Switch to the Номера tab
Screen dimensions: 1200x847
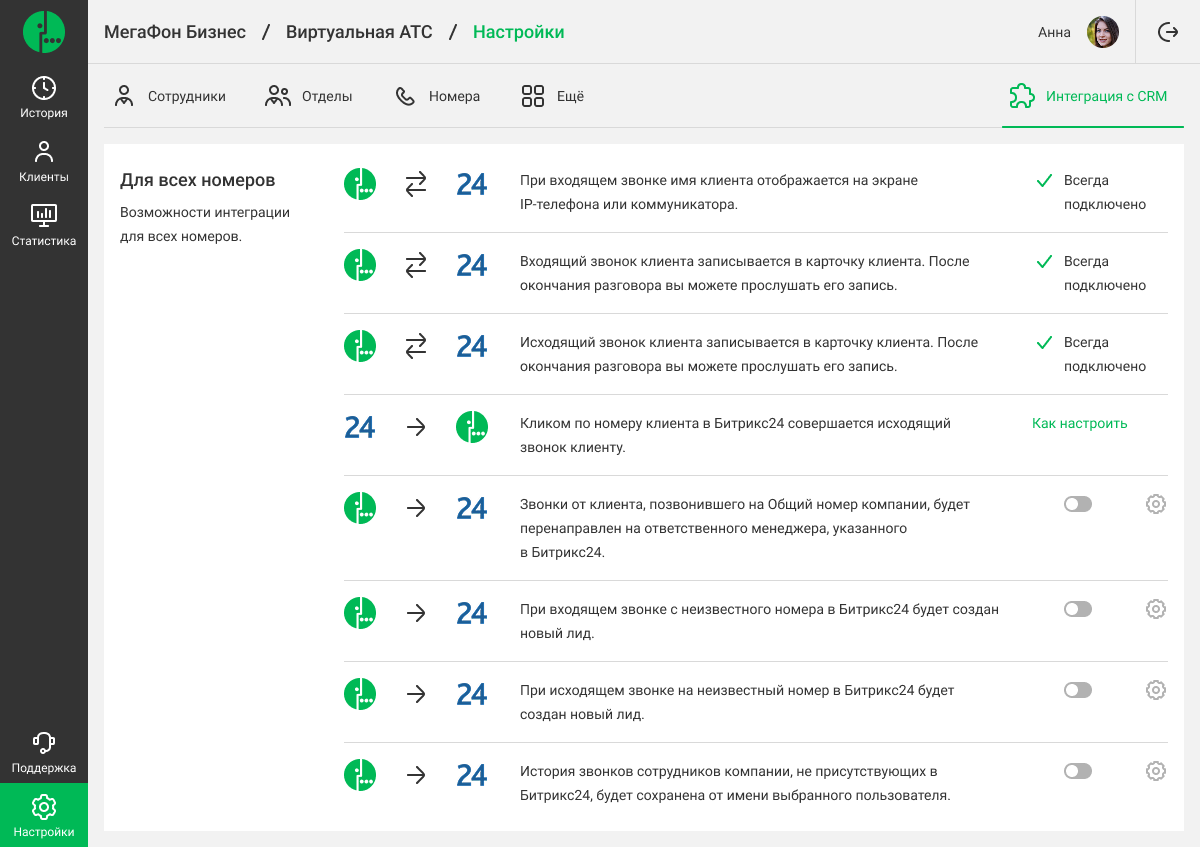438,96
